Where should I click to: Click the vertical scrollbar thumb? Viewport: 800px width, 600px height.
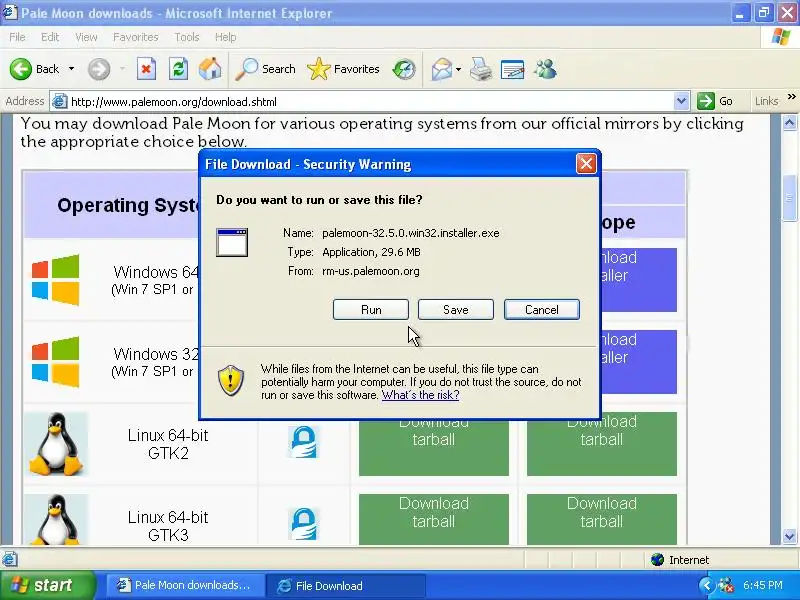[x=789, y=198]
